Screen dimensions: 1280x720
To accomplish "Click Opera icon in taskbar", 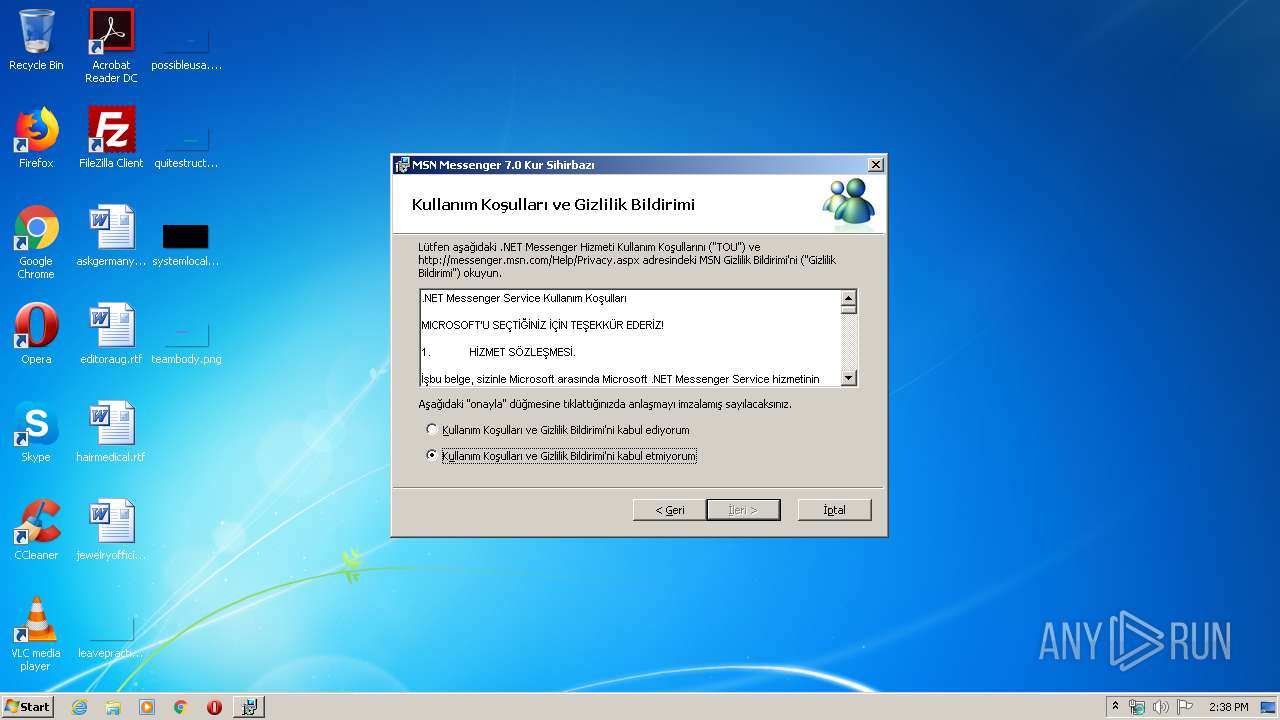I will tap(214, 707).
